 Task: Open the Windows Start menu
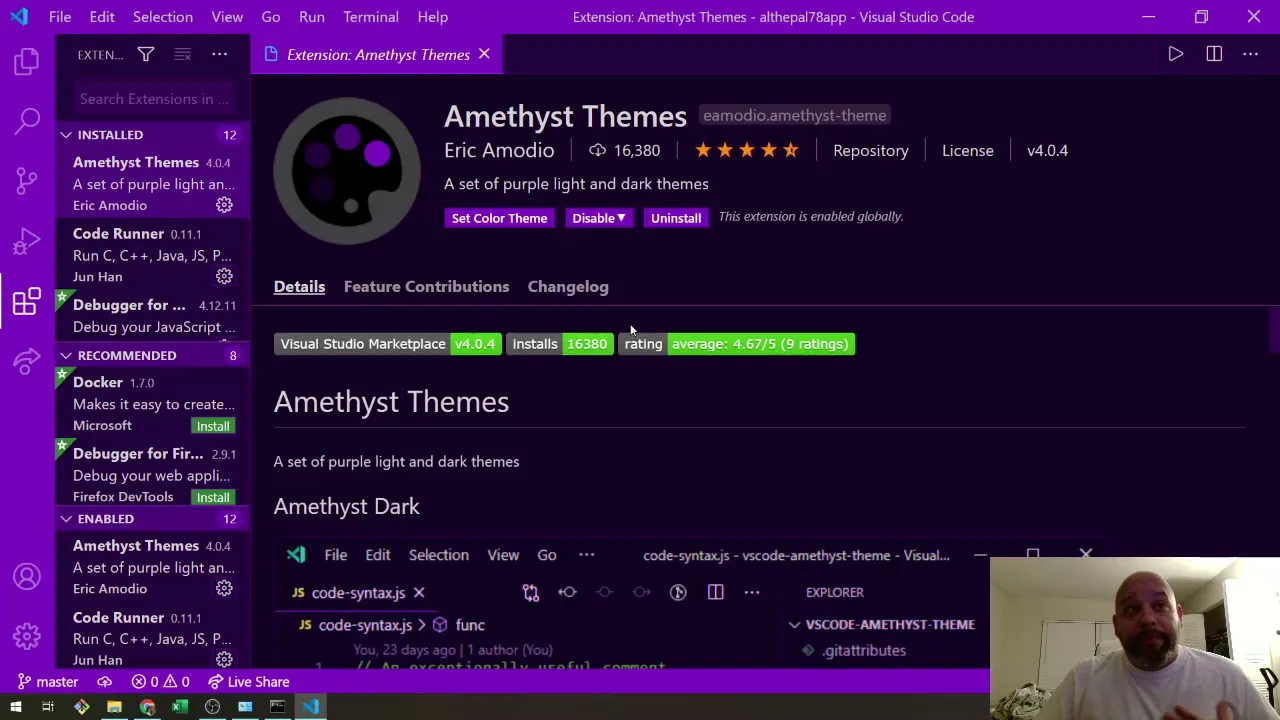pos(16,707)
